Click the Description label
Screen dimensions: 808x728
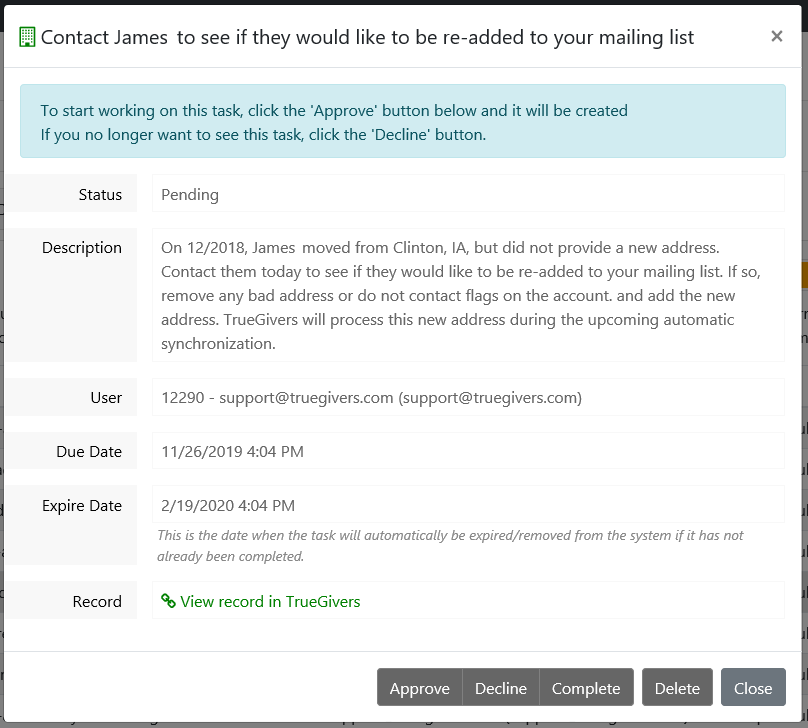click(82, 248)
